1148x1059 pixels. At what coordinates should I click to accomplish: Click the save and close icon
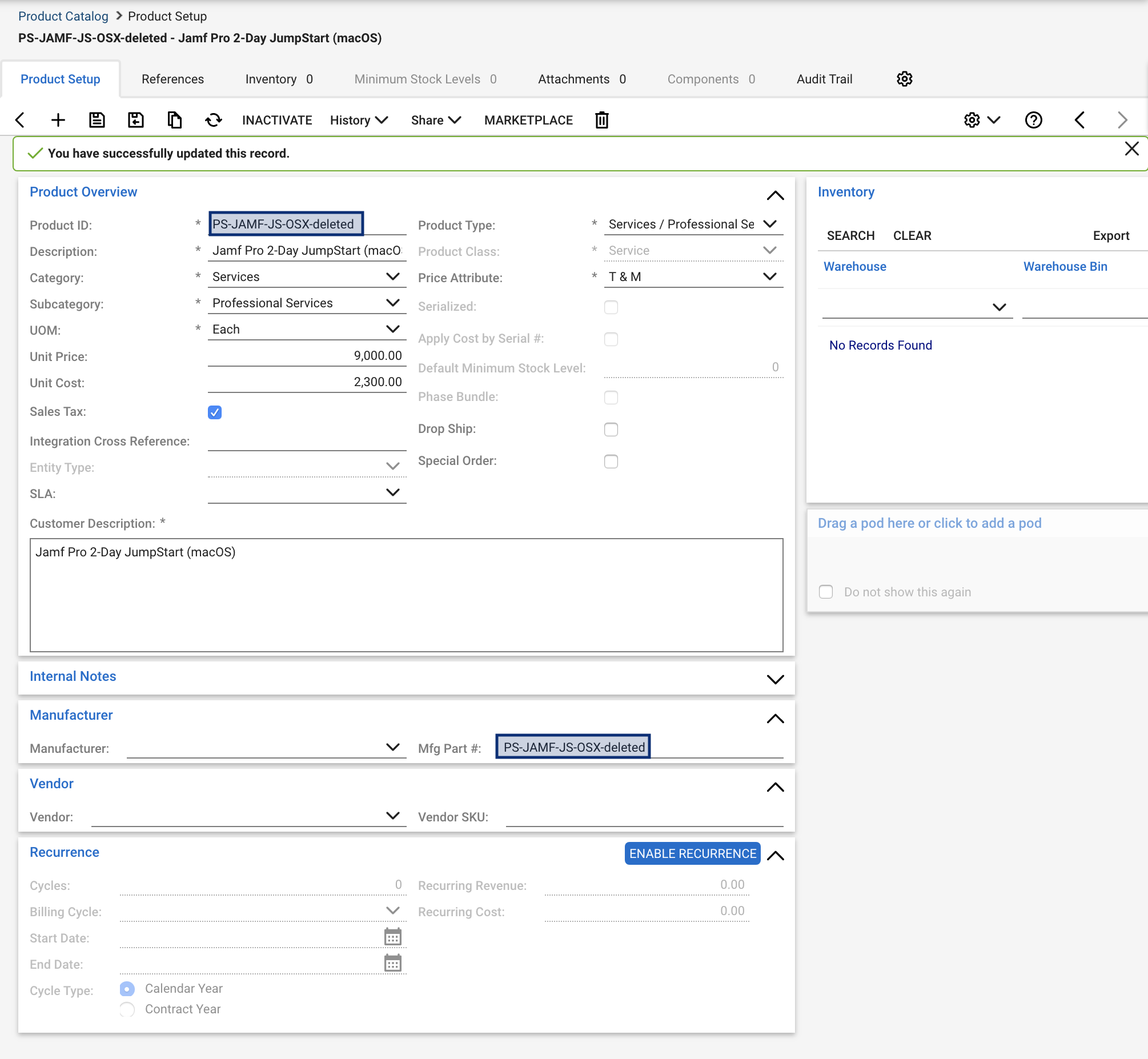coord(136,120)
